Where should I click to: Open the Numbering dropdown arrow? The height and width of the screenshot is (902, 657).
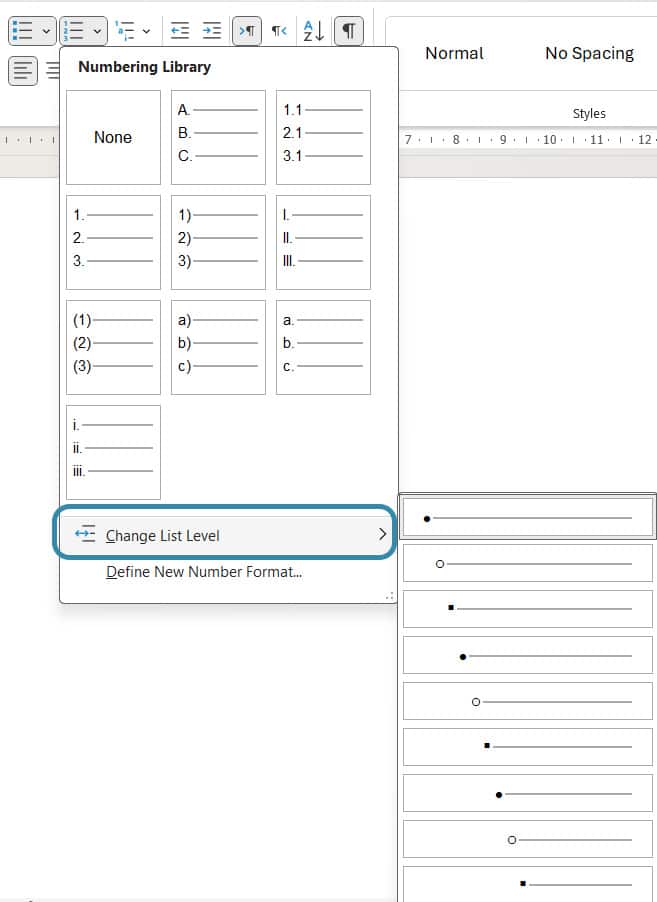98,31
